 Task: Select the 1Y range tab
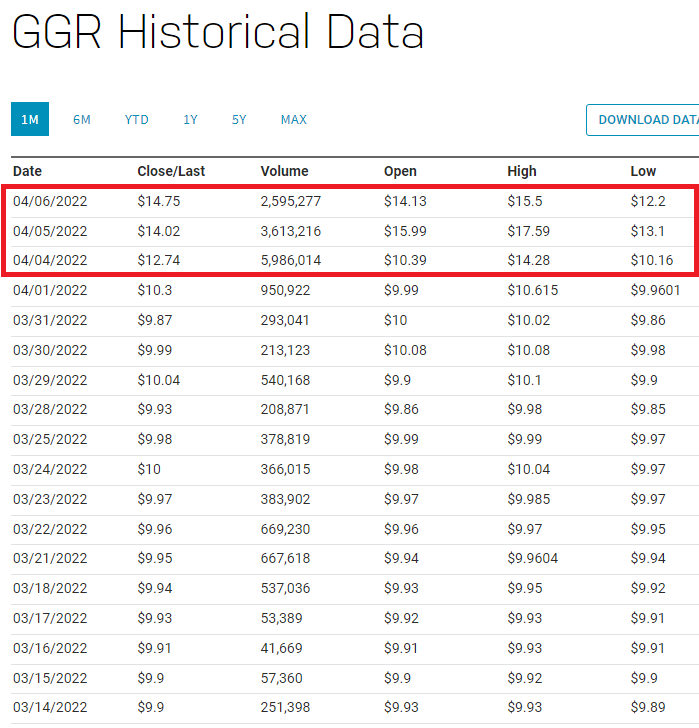tap(190, 120)
